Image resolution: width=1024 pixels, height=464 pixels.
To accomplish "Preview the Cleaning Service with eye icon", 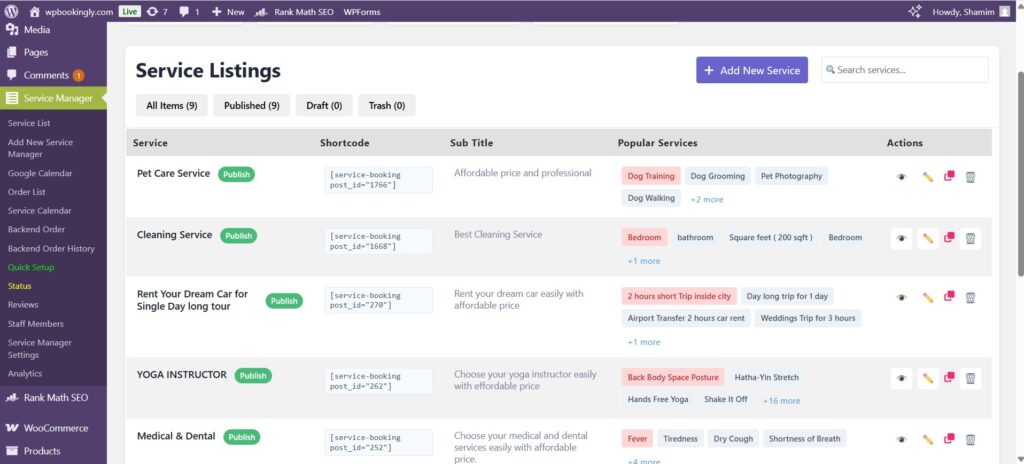I will coord(901,239).
